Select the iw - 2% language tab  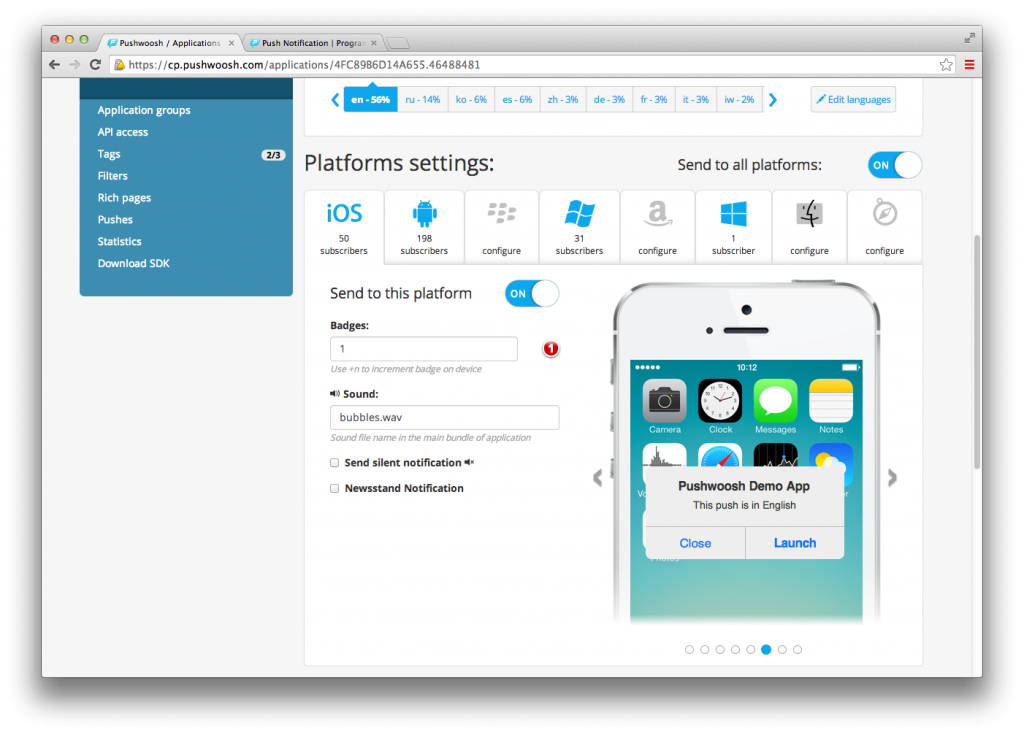(x=739, y=99)
